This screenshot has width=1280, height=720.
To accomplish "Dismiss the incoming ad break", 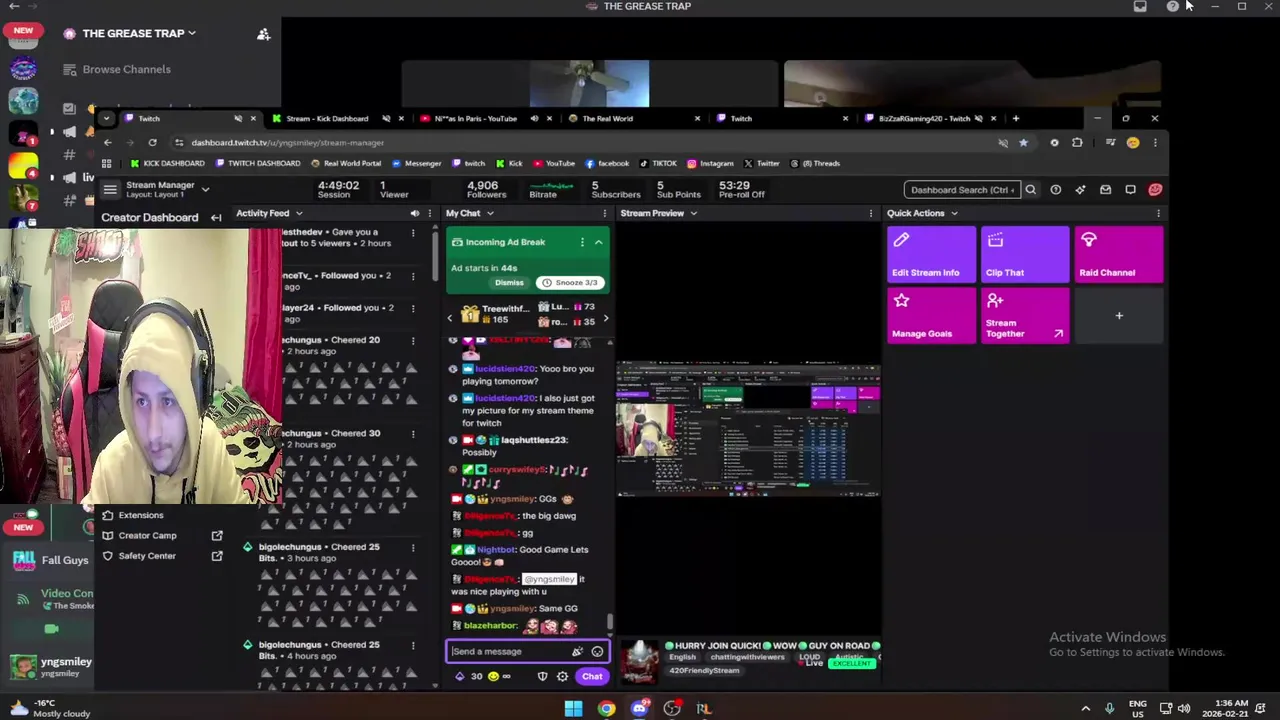I will (x=509, y=283).
